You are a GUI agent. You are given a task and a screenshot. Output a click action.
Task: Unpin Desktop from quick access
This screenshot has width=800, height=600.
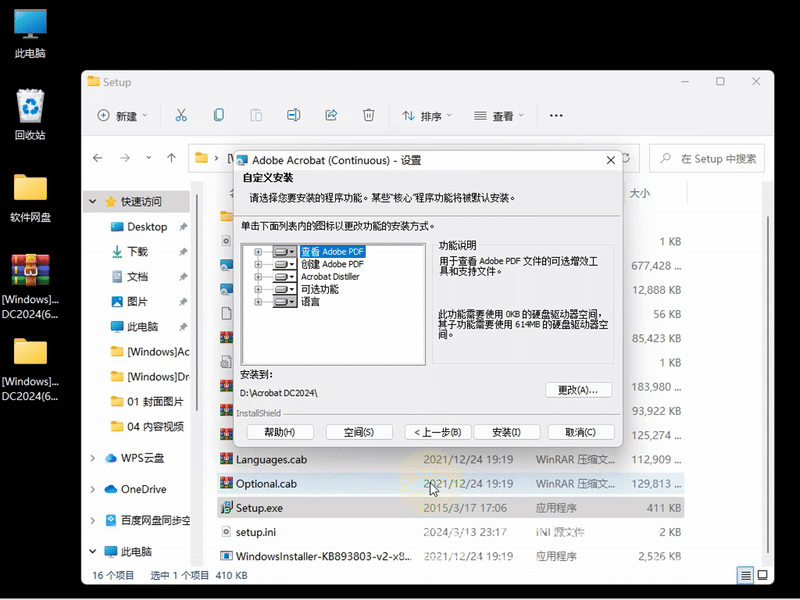(x=184, y=226)
